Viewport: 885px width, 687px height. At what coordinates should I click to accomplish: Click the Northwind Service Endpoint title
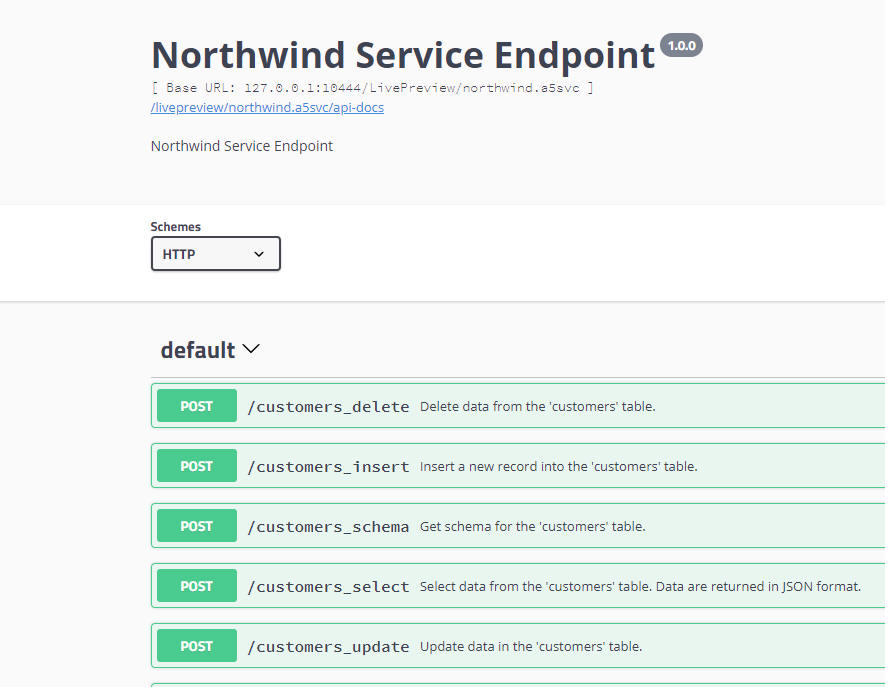coord(403,55)
